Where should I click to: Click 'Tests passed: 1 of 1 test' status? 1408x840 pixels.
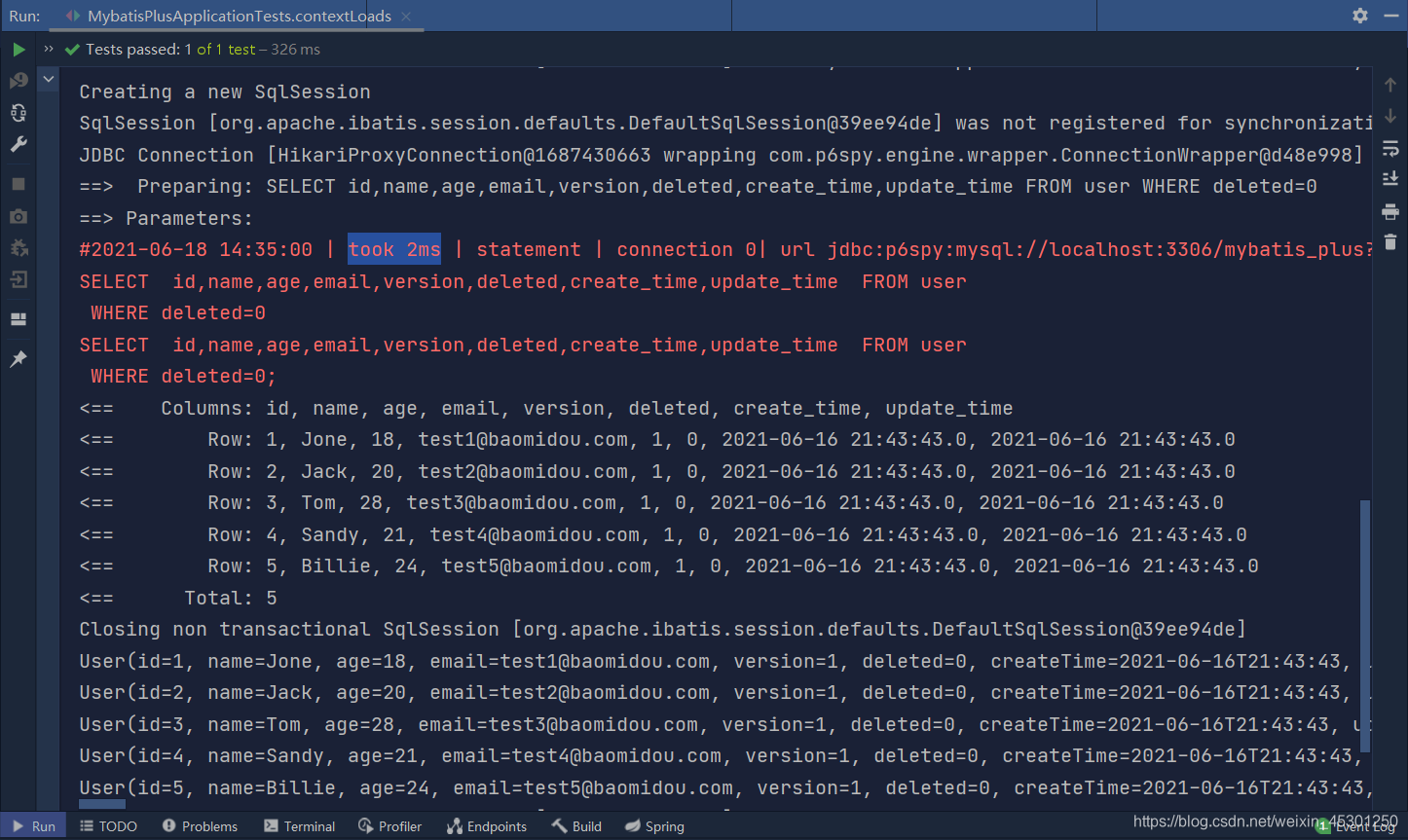170,50
